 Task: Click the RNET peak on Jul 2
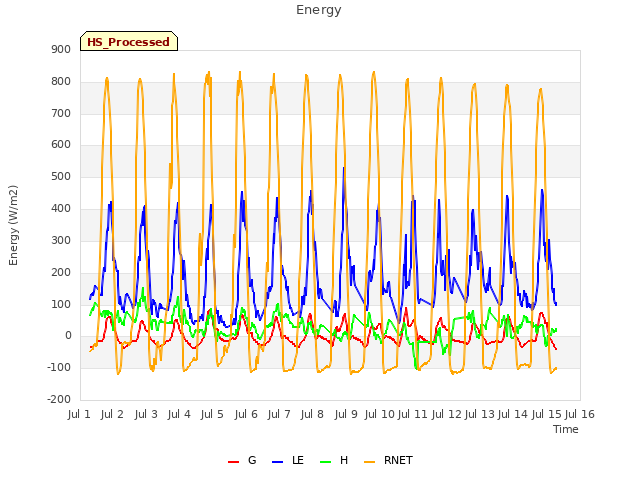pos(107,78)
